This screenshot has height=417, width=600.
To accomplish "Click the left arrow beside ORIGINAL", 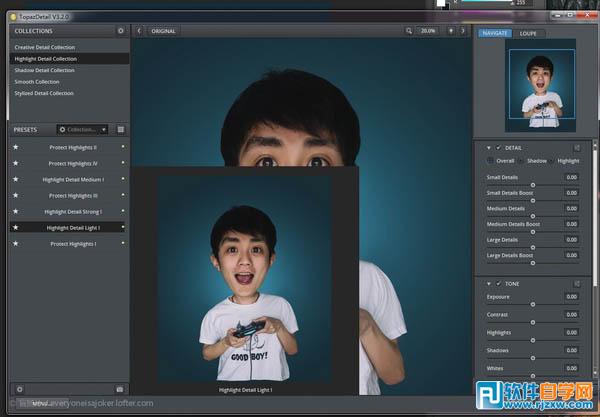I will [x=139, y=31].
